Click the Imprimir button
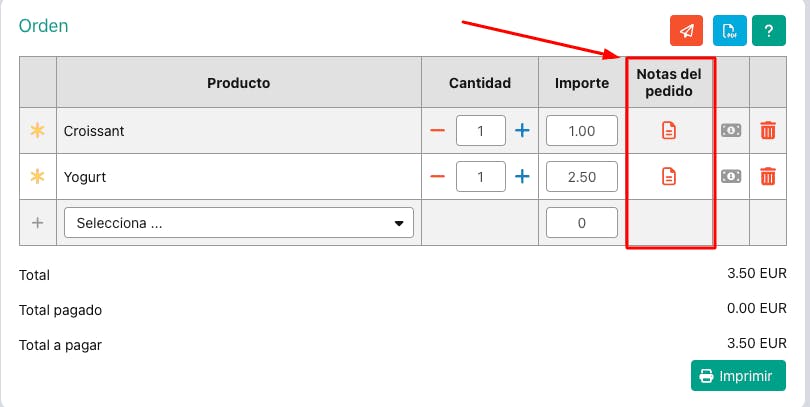The width and height of the screenshot is (810, 407). pos(738,376)
